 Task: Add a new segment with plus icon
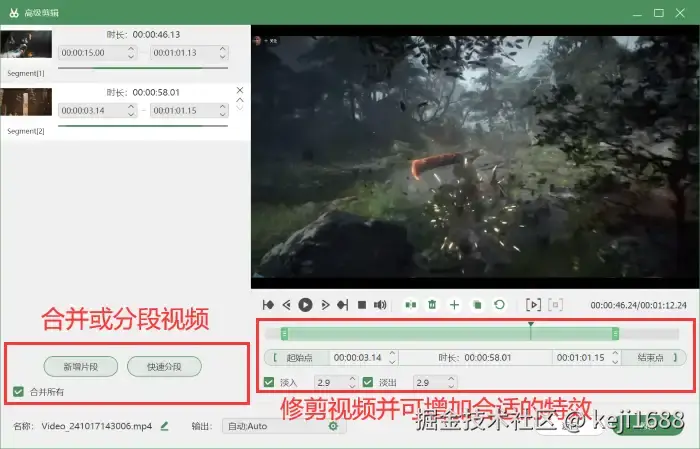(x=454, y=305)
